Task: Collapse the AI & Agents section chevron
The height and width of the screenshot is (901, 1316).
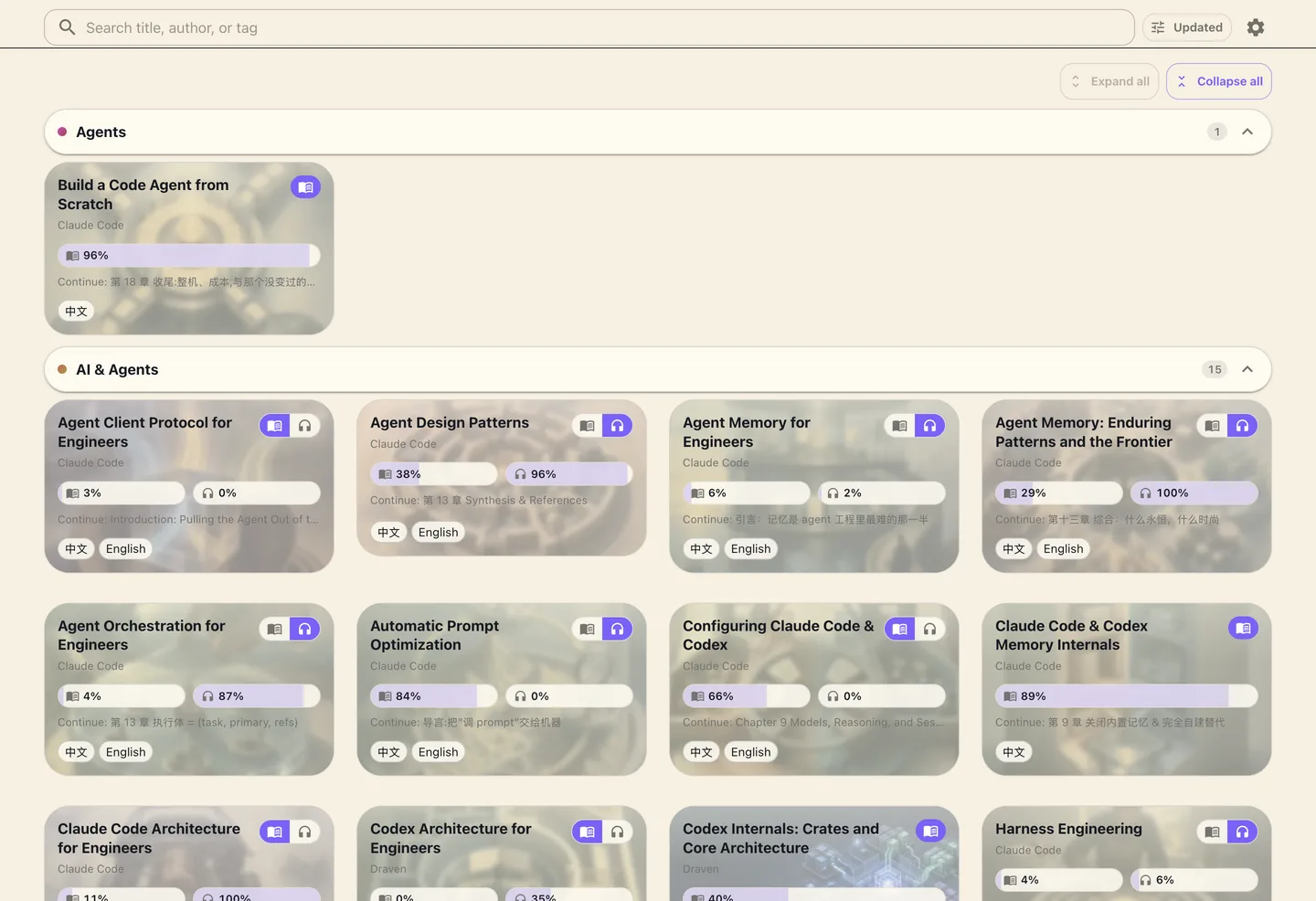Action: coord(1247,369)
